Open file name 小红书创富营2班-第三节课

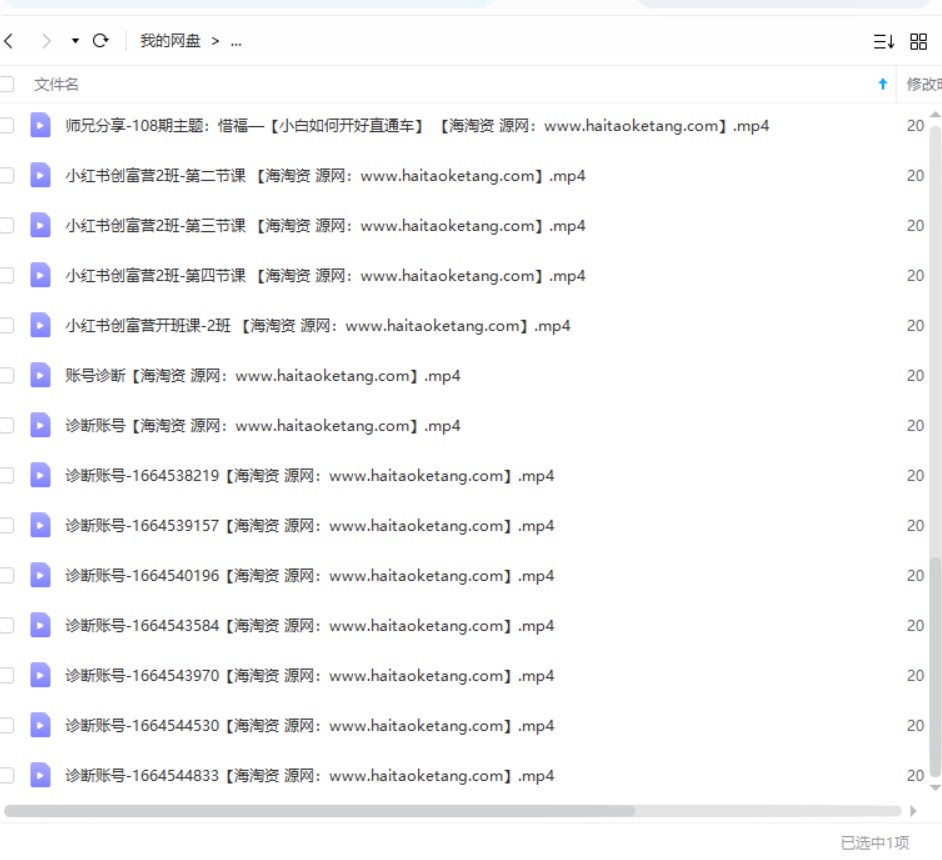click(325, 225)
